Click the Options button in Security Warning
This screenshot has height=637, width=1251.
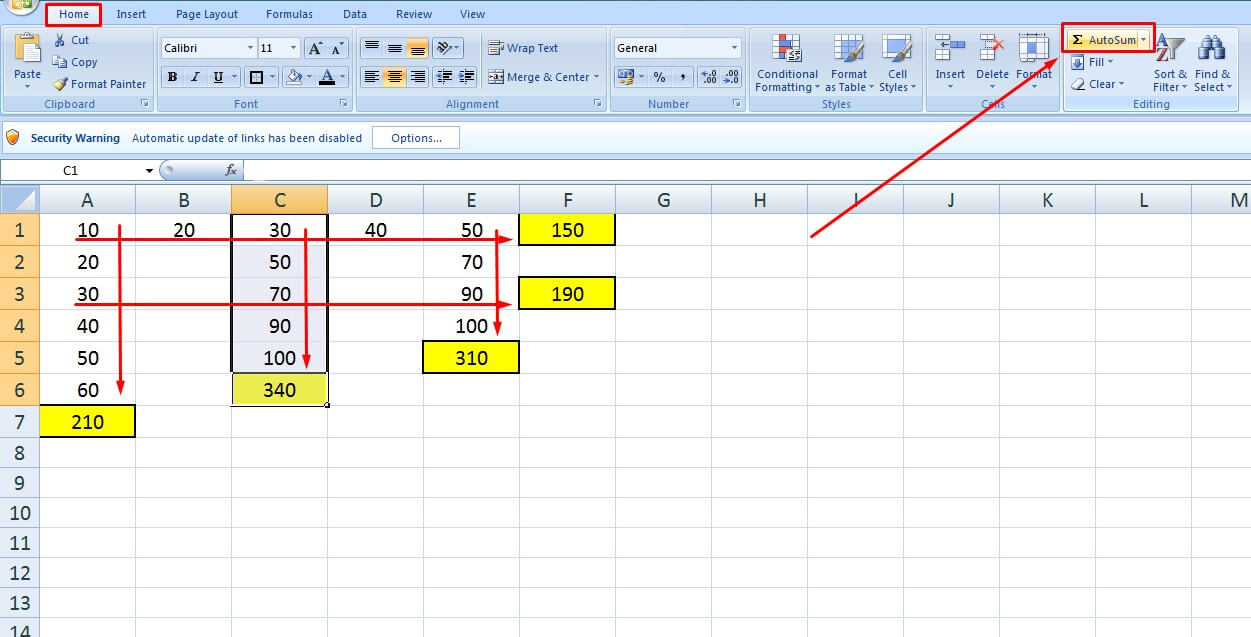[416, 137]
